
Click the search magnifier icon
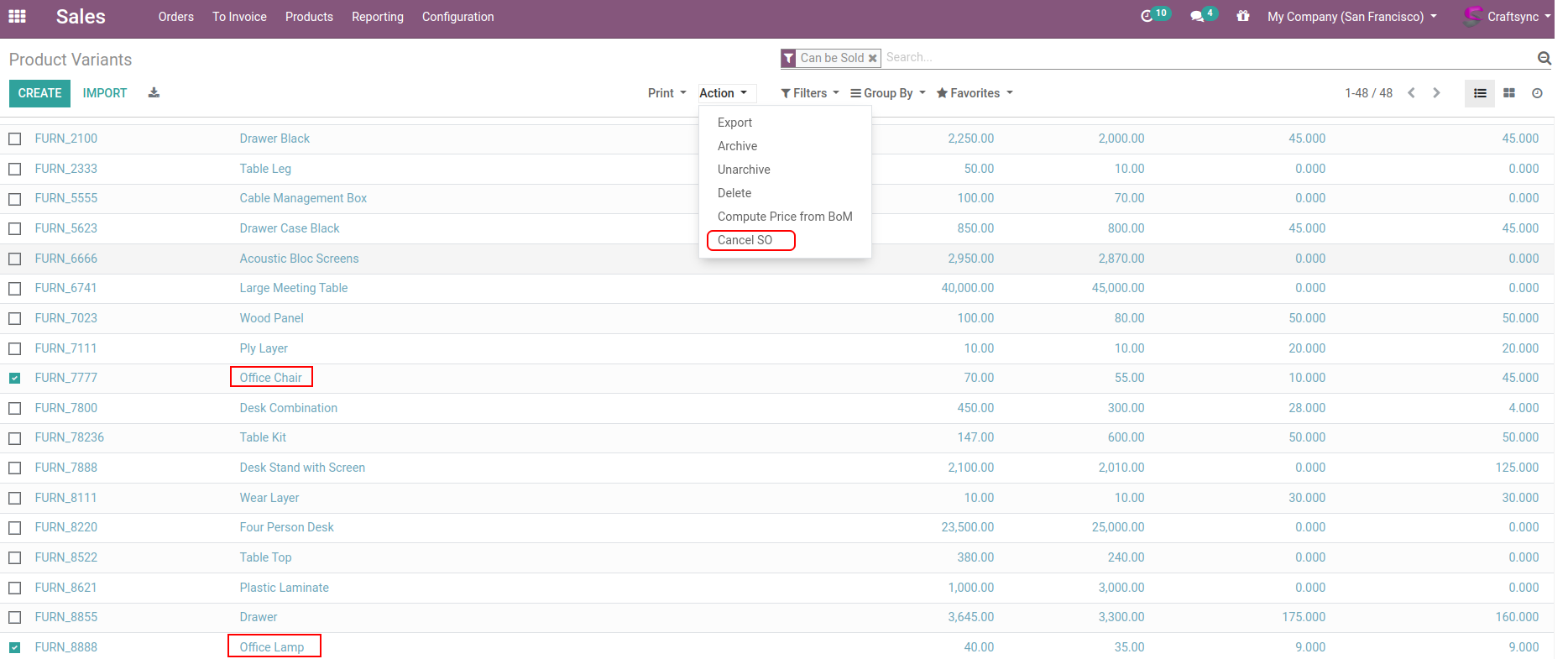(x=1544, y=58)
